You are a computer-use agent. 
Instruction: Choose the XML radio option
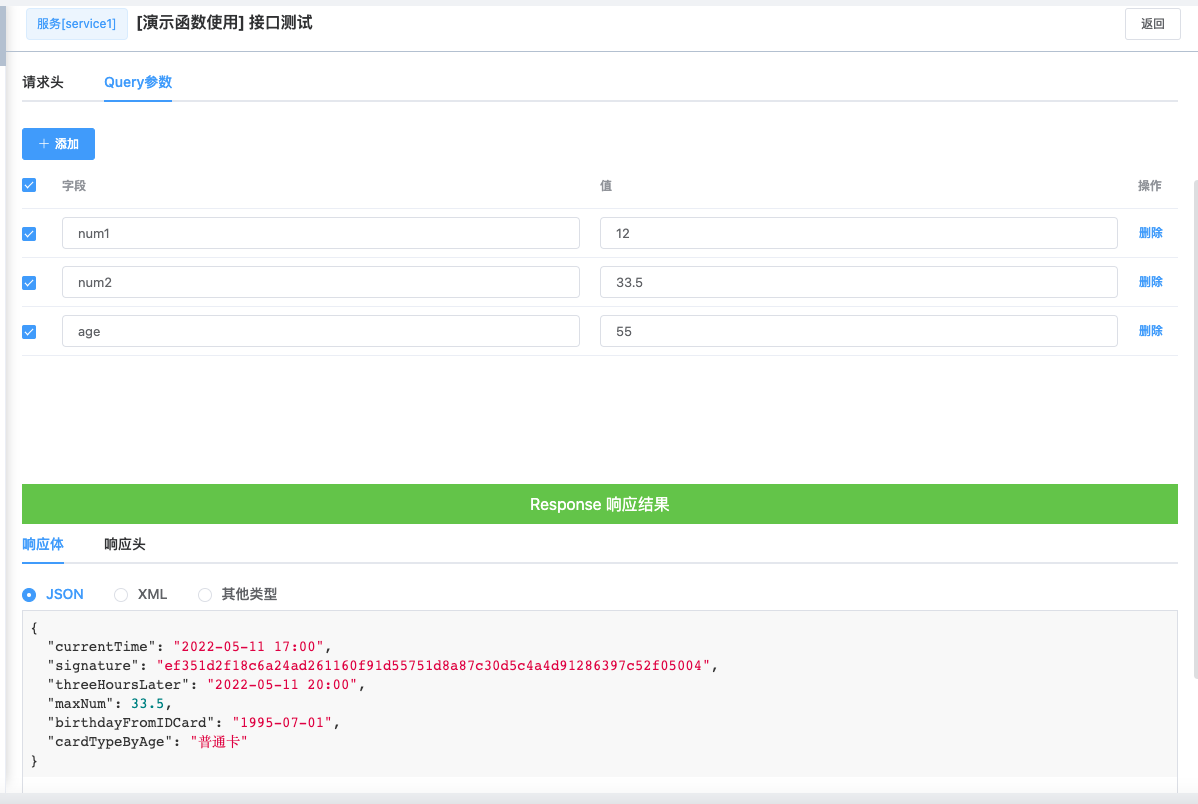[x=121, y=595]
